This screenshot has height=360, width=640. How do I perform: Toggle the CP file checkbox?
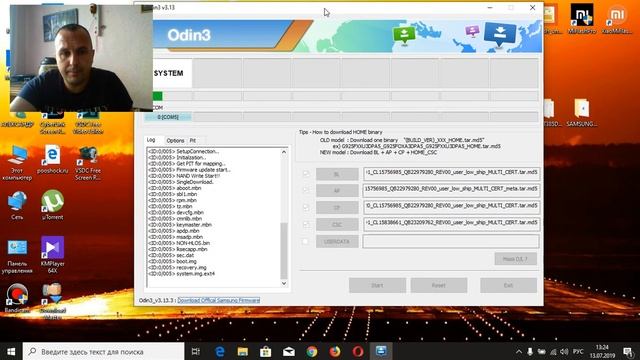coord(306,207)
